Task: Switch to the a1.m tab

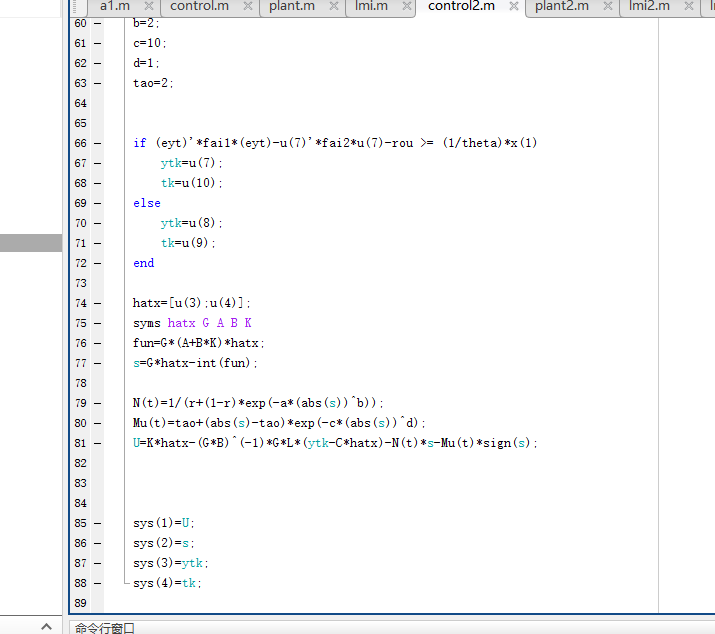Action: 115,6
